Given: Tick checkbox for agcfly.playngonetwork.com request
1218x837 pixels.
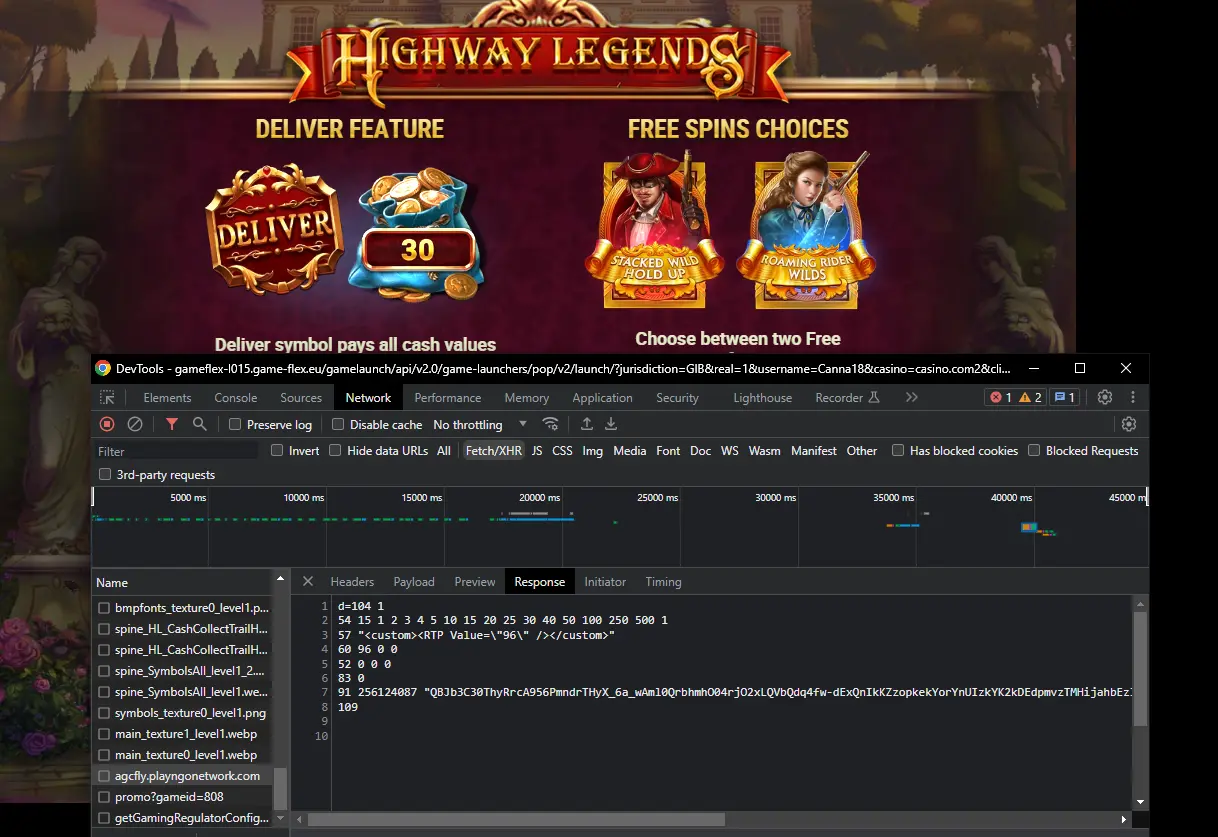Looking at the screenshot, I should 103,776.
